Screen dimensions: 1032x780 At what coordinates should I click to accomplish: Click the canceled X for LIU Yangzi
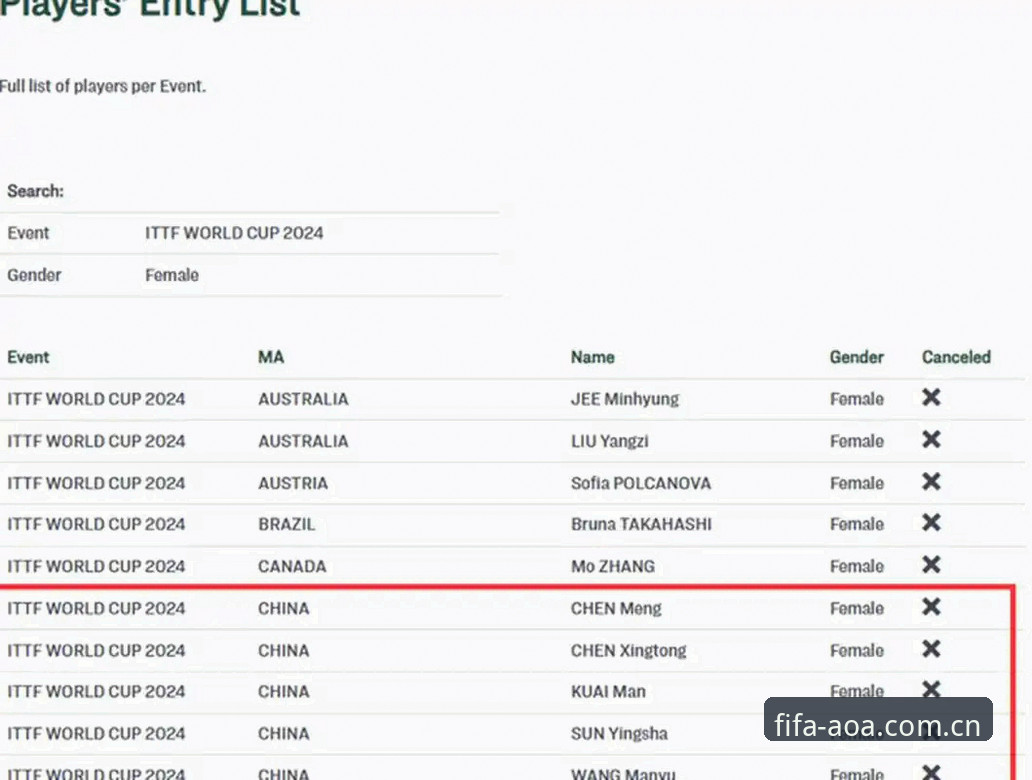(x=931, y=440)
